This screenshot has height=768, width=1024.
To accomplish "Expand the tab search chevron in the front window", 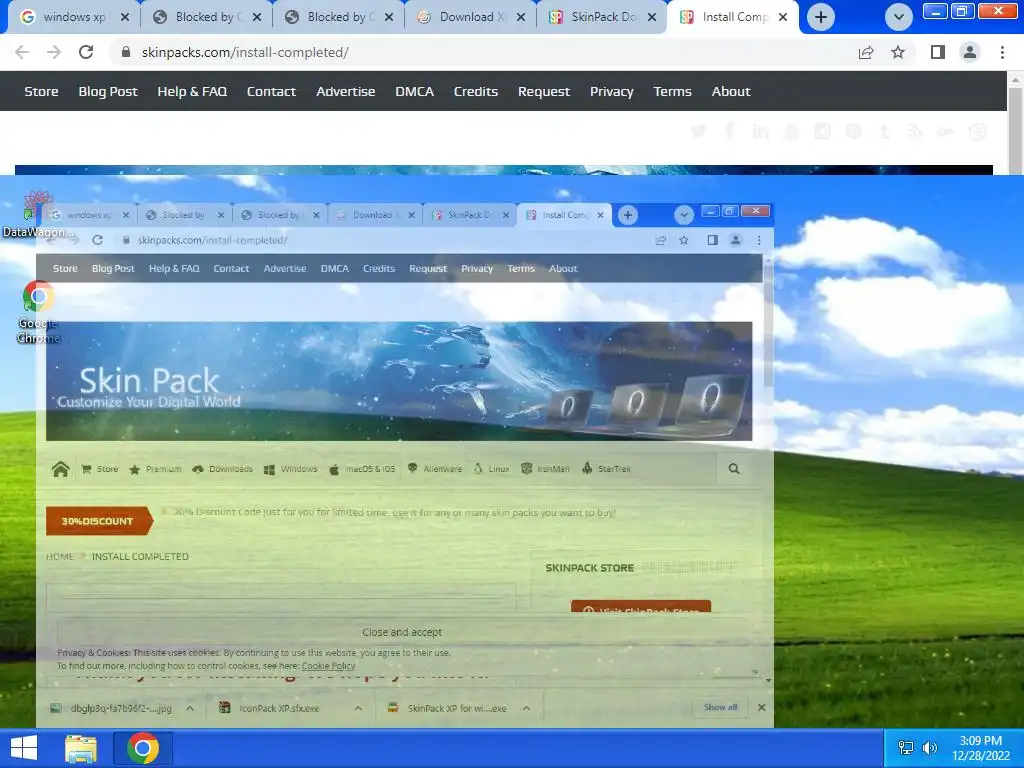I will click(x=899, y=17).
